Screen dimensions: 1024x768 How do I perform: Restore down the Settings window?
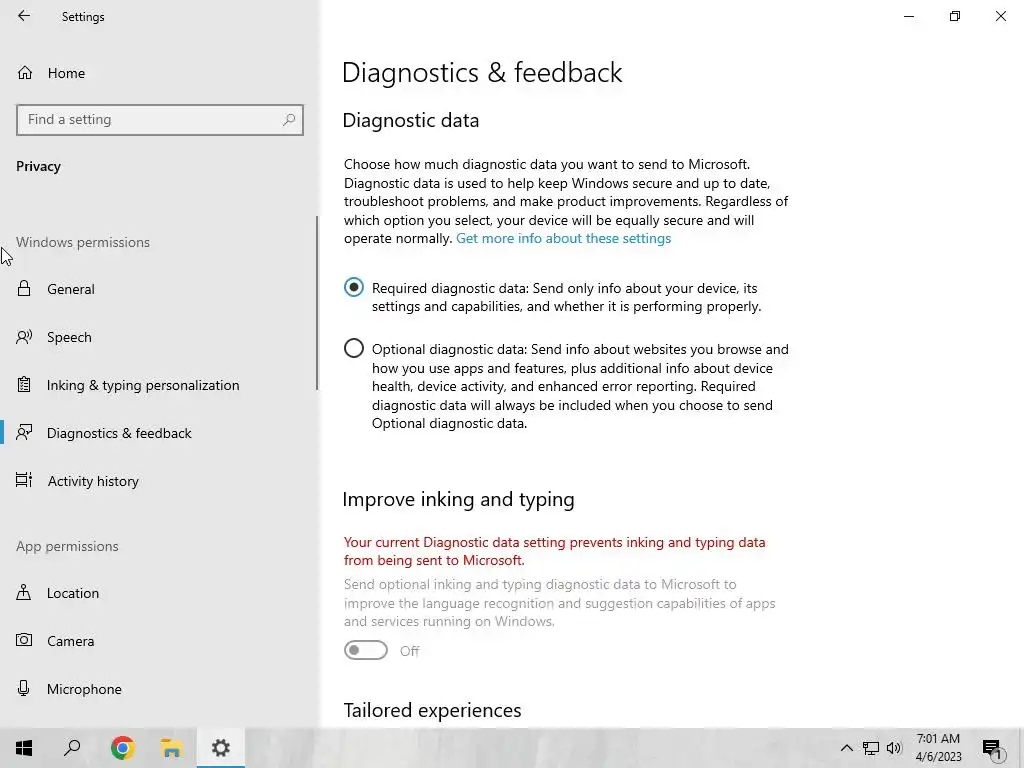955,16
